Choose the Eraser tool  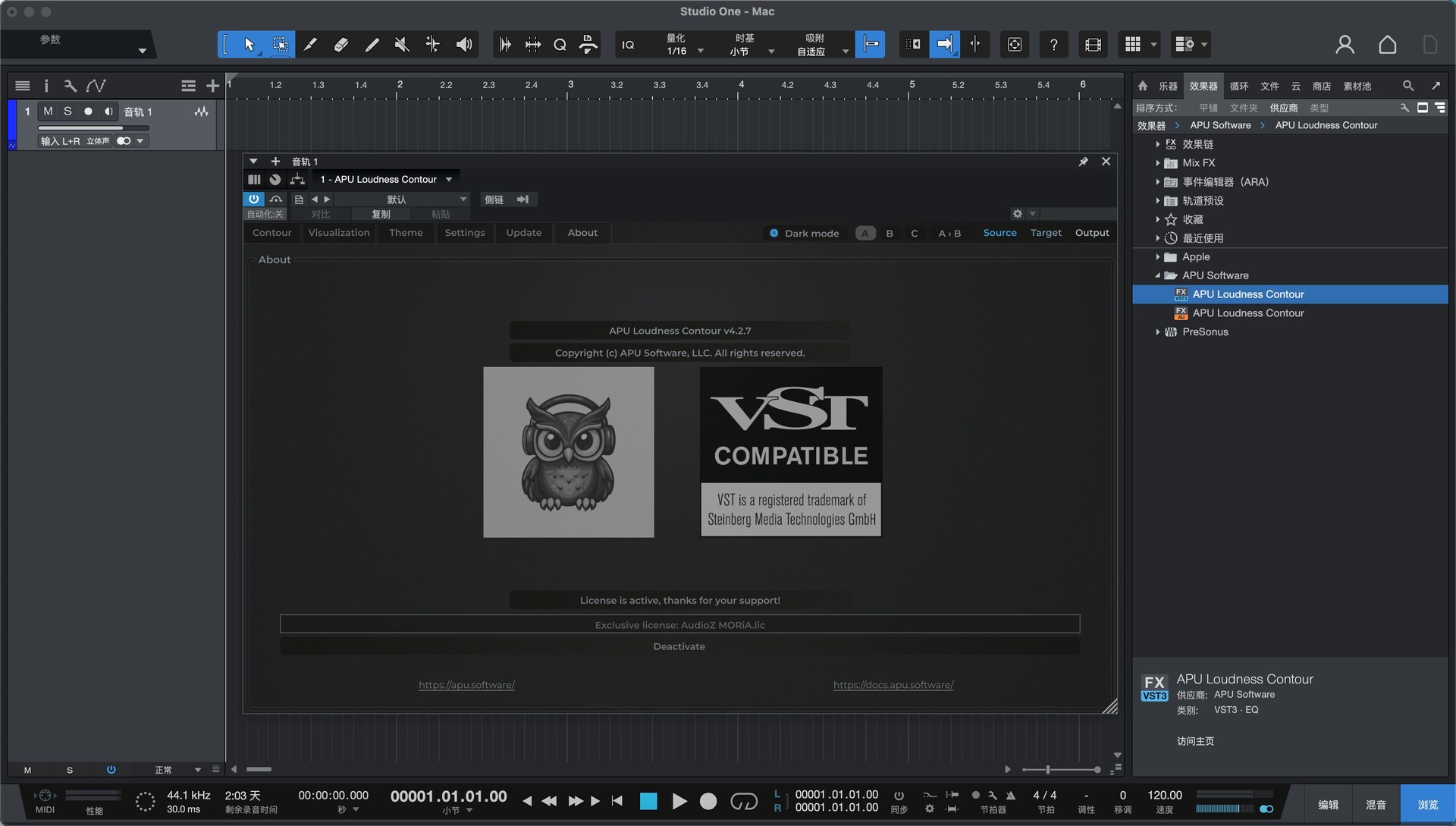[x=341, y=45]
